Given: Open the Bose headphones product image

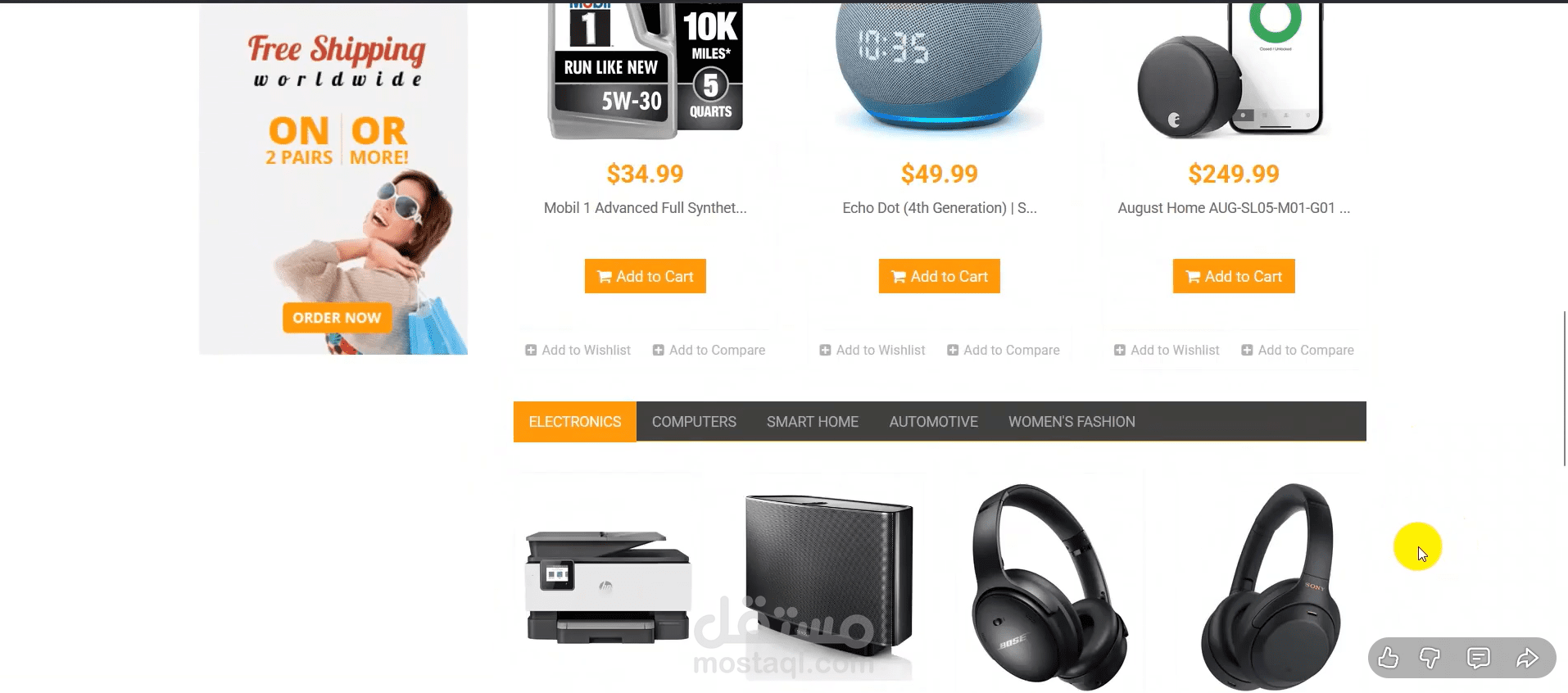Looking at the screenshot, I should (1049, 587).
